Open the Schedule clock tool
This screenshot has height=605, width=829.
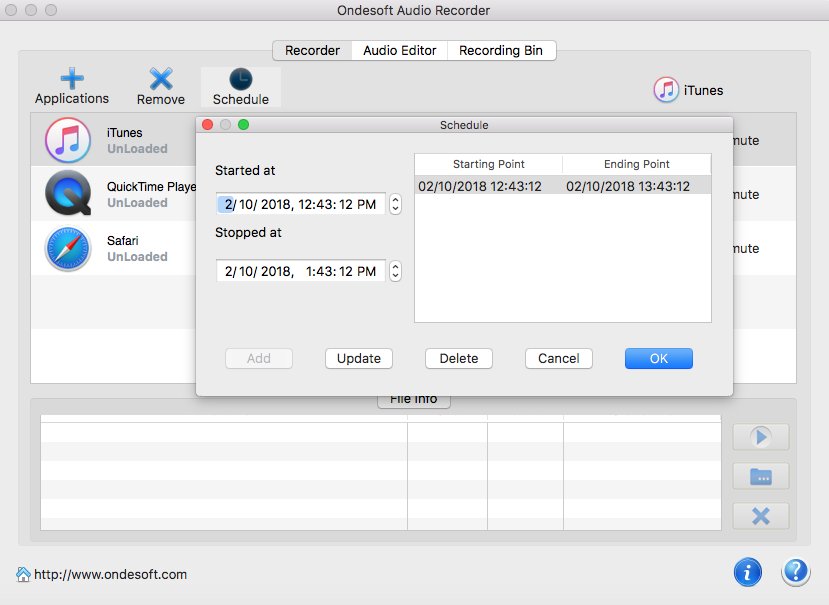[241, 80]
